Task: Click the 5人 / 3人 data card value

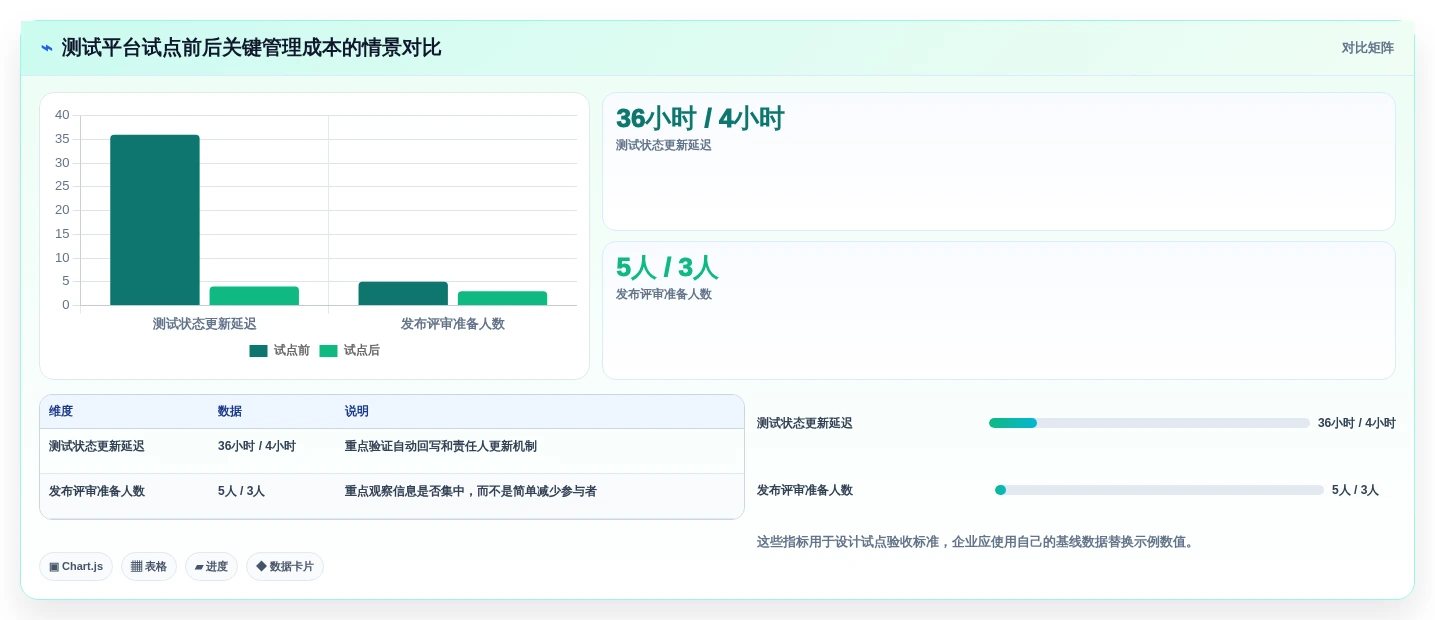Action: (x=667, y=268)
